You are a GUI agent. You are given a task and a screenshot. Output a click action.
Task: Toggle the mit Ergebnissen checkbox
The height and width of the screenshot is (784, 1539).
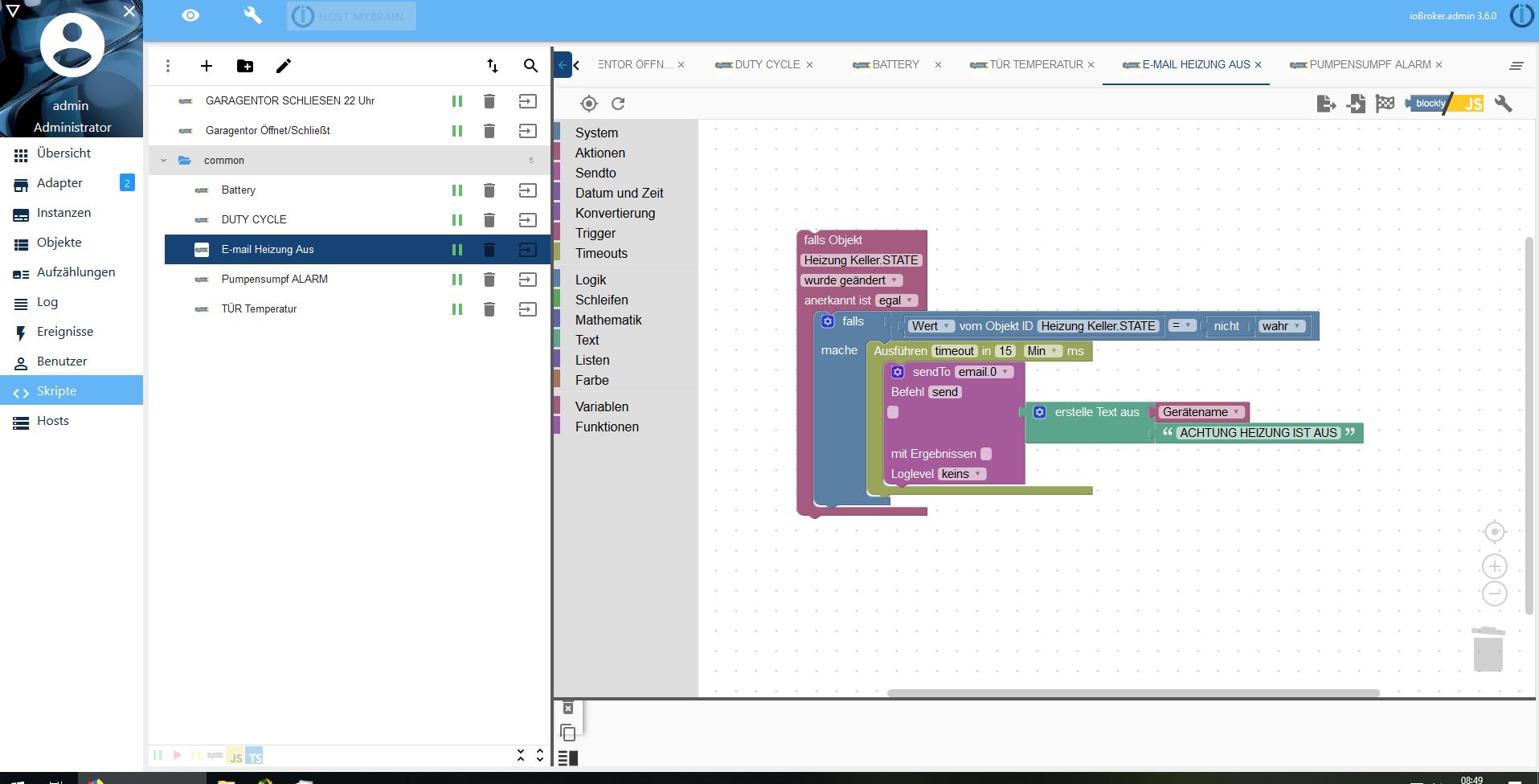click(x=986, y=454)
